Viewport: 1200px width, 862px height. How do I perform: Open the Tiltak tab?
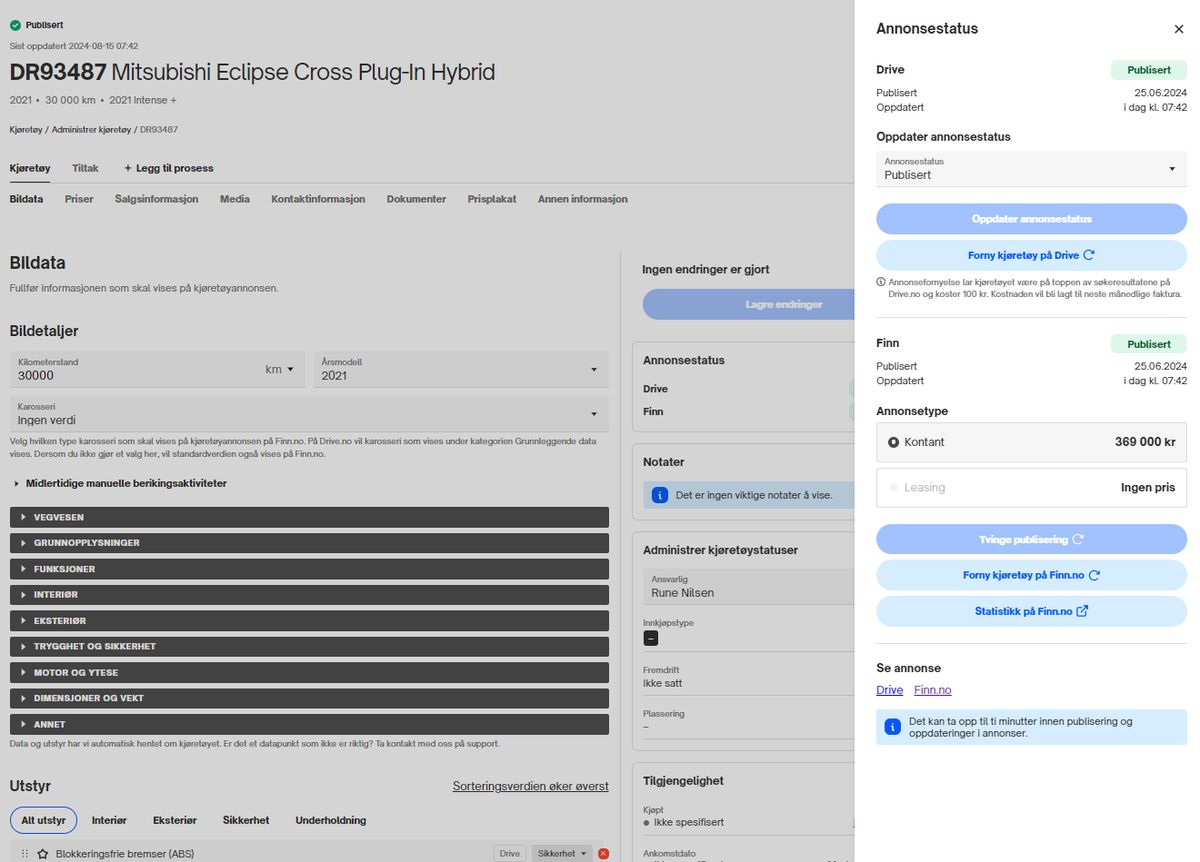[85, 168]
